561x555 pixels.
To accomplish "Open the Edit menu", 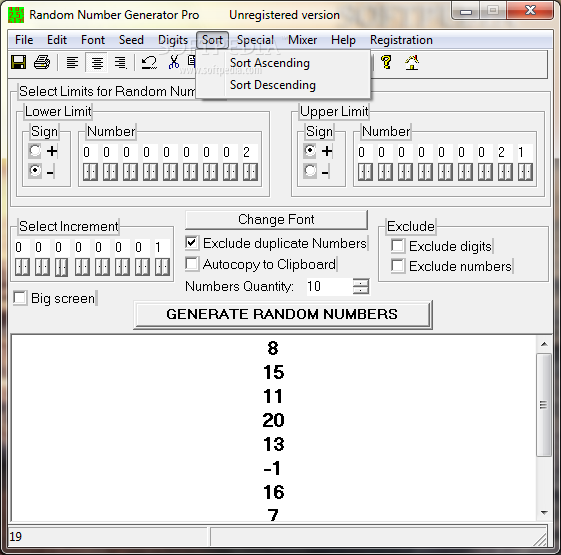I will point(57,40).
